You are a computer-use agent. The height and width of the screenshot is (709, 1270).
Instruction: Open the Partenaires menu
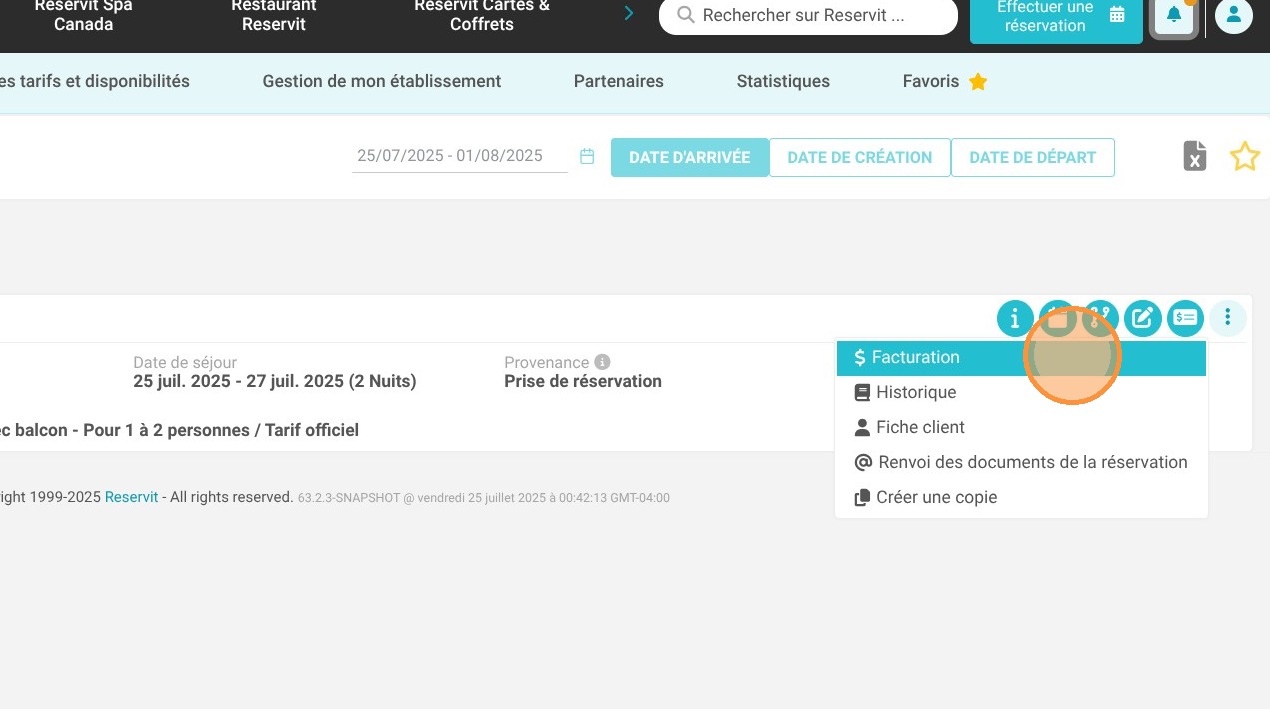[619, 81]
